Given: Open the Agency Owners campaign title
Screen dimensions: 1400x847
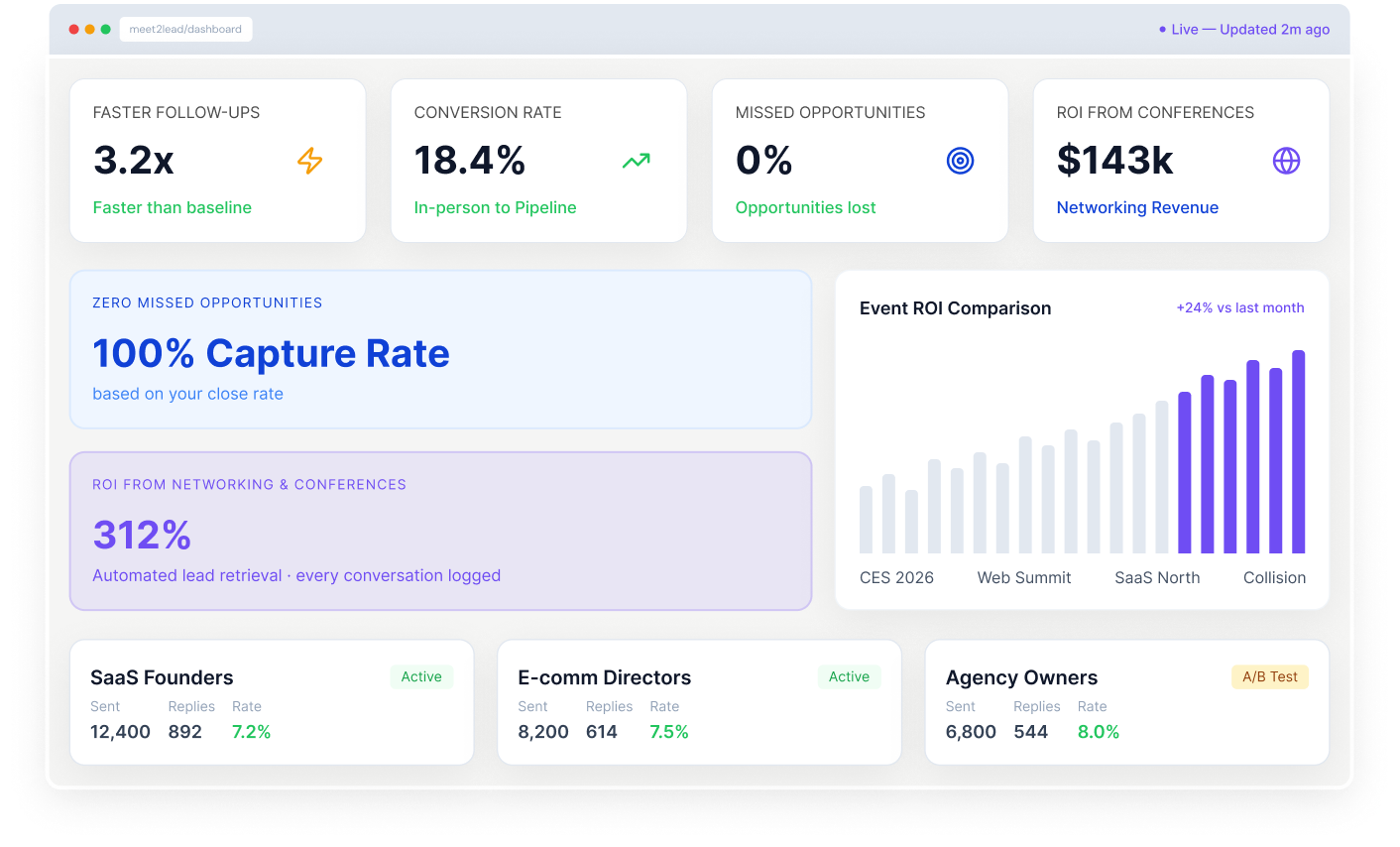Looking at the screenshot, I should (1021, 677).
